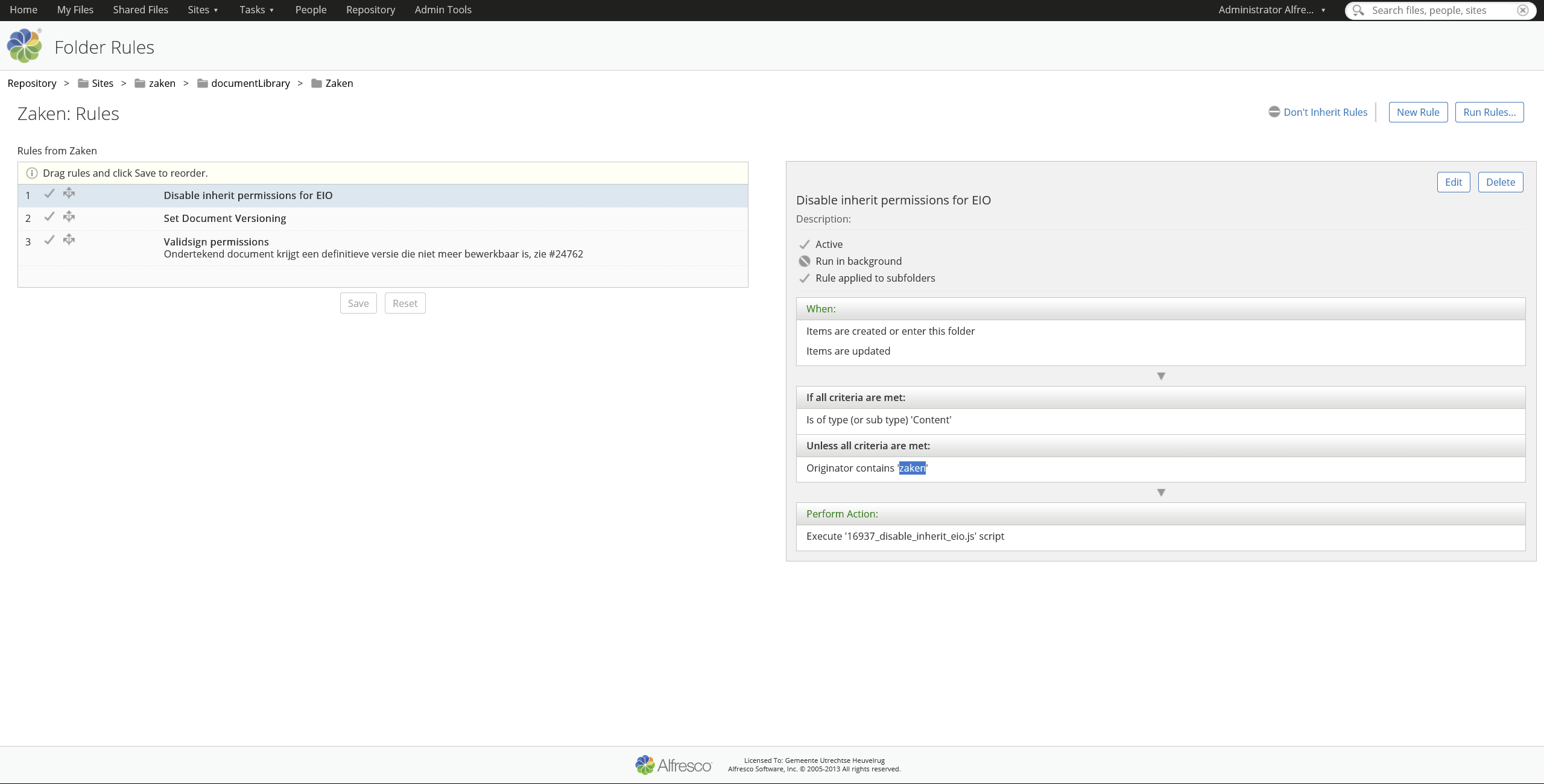Click the Alfresco logo beside Folder Rules
The width and height of the screenshot is (1544, 784).
click(x=24, y=46)
